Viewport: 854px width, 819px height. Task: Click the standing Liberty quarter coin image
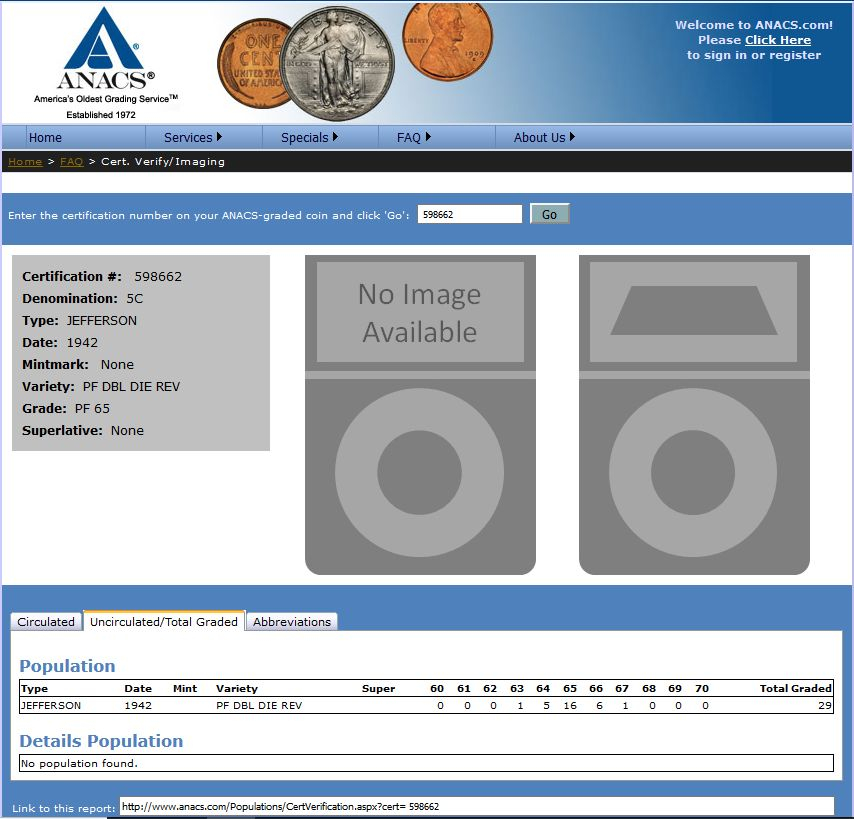coord(337,63)
